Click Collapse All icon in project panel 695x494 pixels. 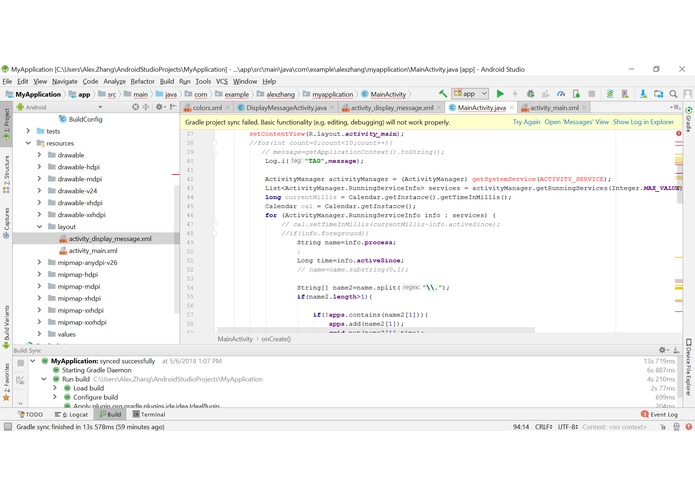coord(146,107)
